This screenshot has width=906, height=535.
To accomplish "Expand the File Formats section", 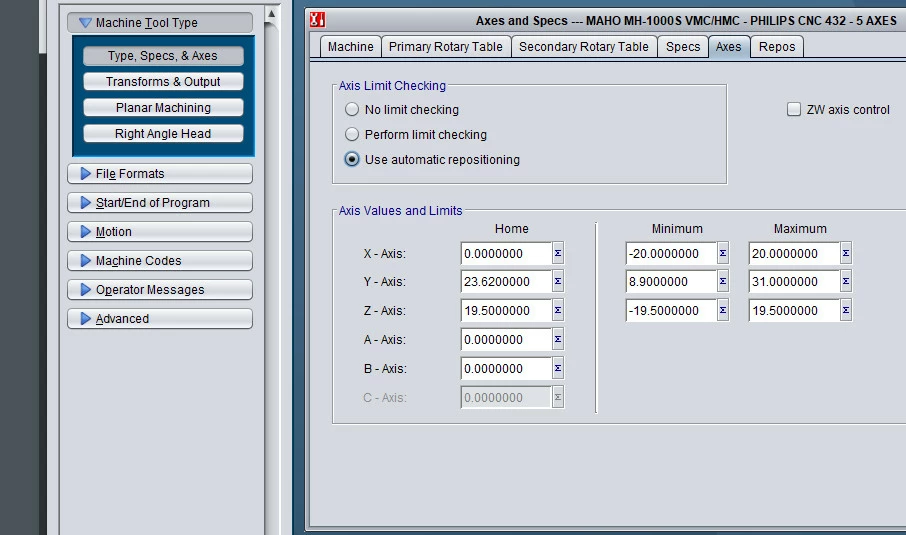I will [x=160, y=173].
